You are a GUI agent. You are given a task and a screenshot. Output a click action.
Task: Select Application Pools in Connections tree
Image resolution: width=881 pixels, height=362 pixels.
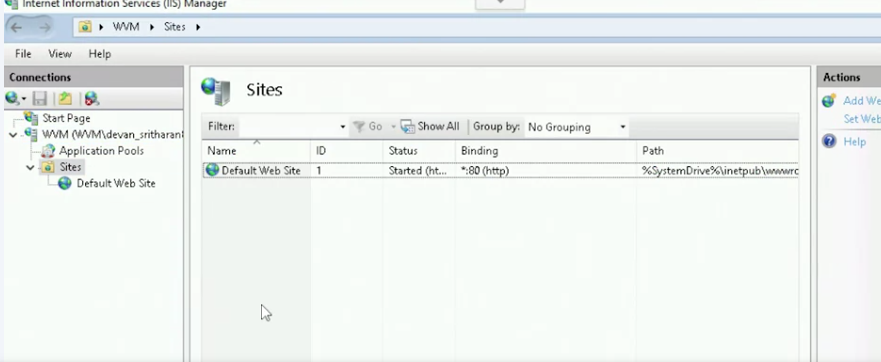click(x=101, y=151)
